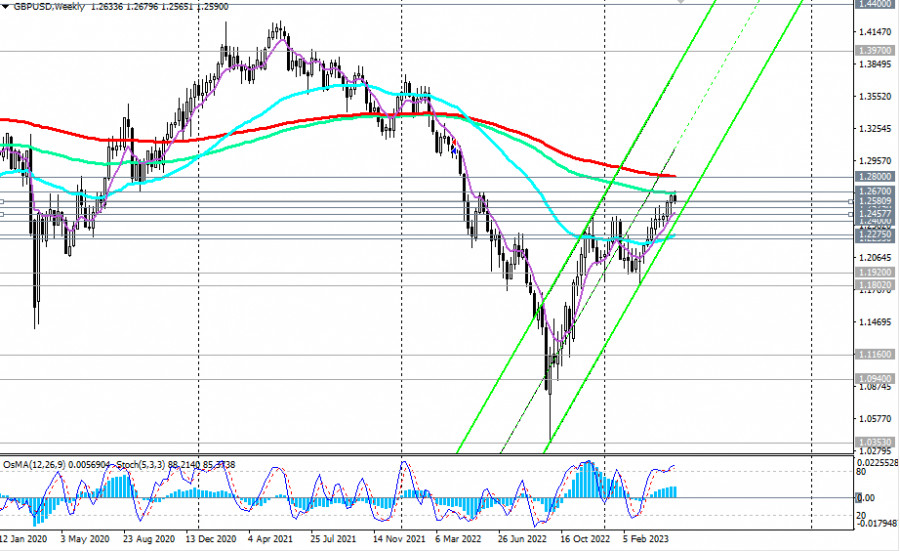Click the right end of the red moving average
This screenshot has height=551, width=900.
point(674,176)
